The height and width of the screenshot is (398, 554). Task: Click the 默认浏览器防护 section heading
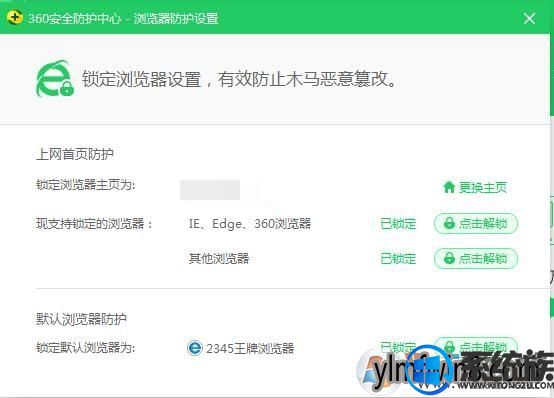pyautogui.click(x=81, y=319)
